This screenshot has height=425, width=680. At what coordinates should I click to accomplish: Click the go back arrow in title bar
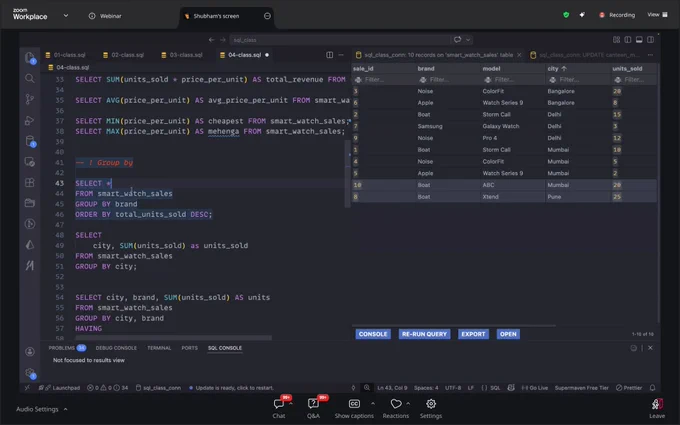pos(211,39)
